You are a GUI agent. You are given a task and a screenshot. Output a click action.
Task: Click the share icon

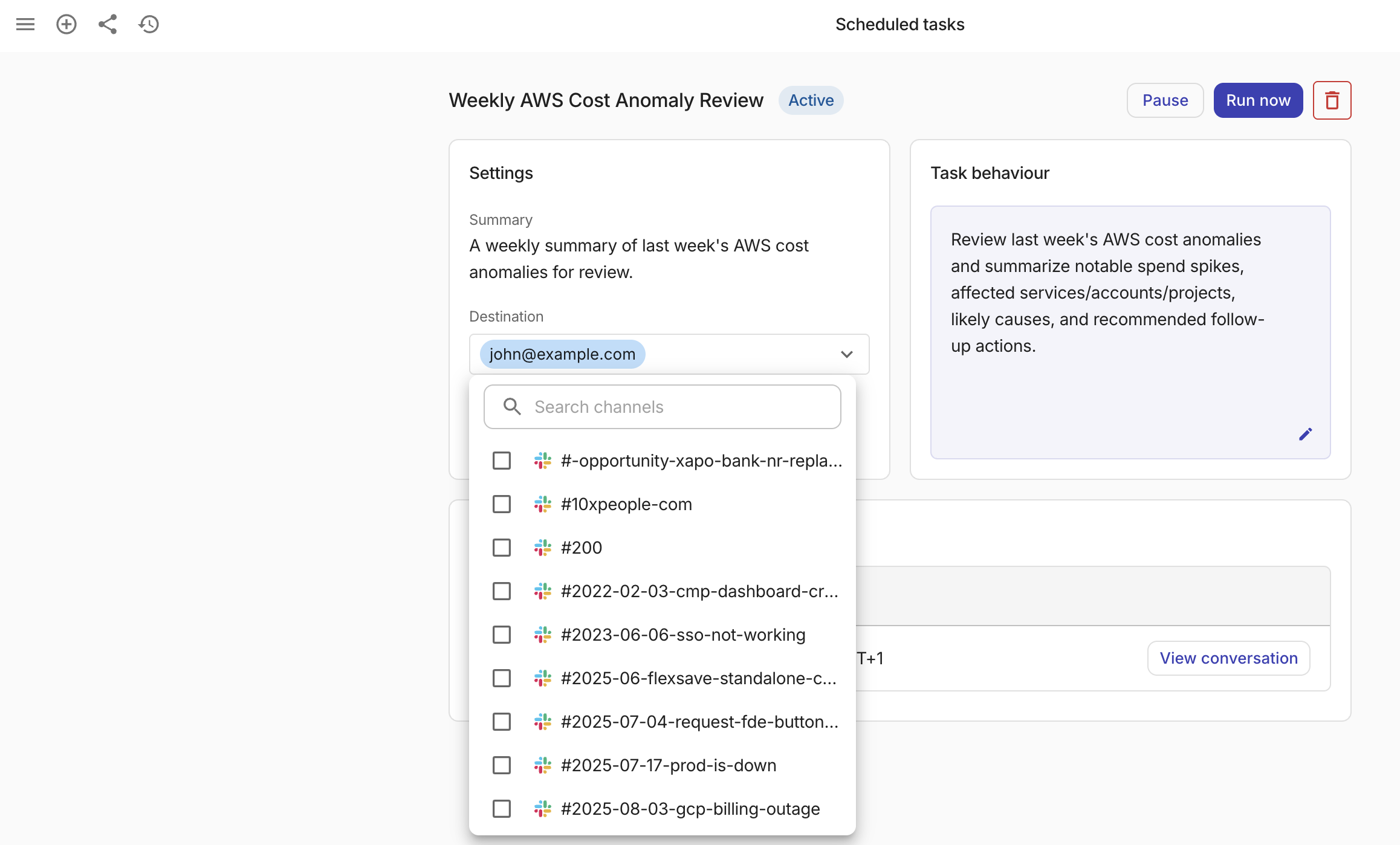point(108,24)
